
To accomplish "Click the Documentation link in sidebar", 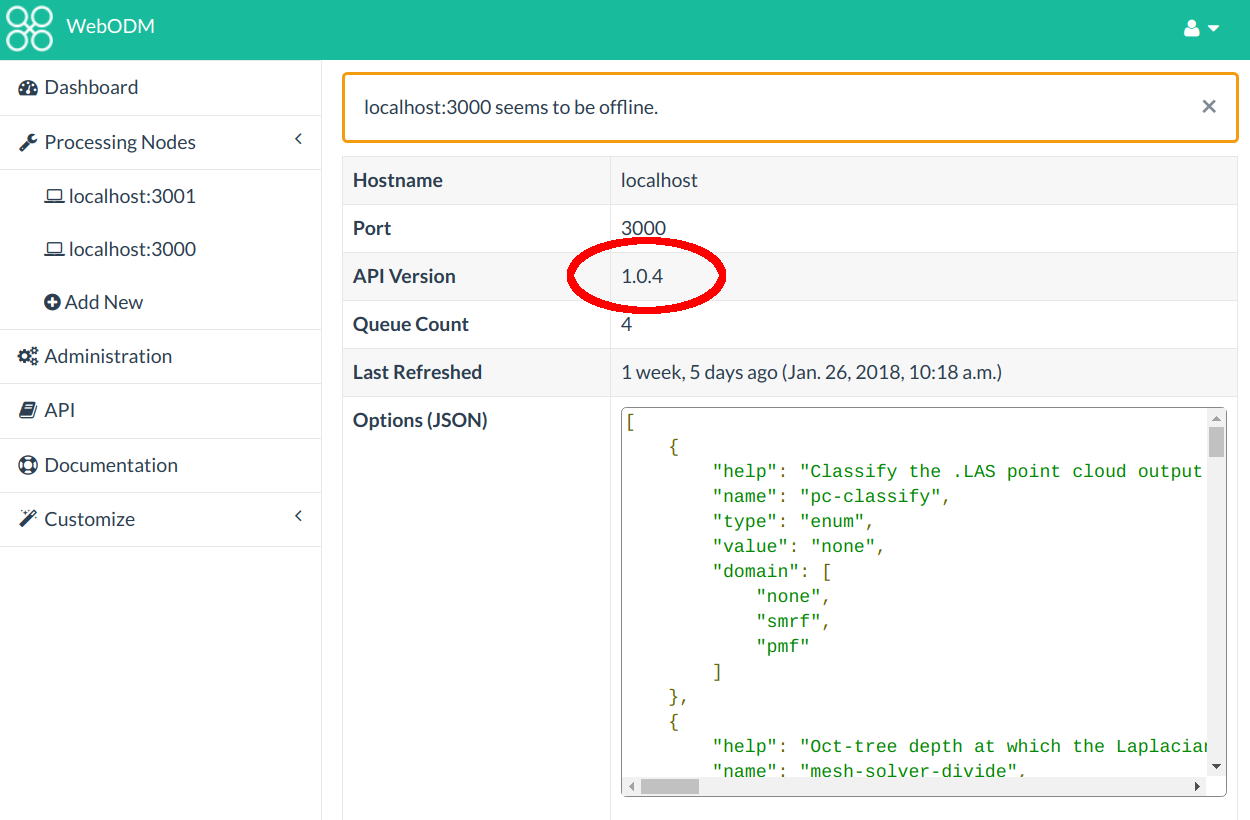I will tap(111, 466).
